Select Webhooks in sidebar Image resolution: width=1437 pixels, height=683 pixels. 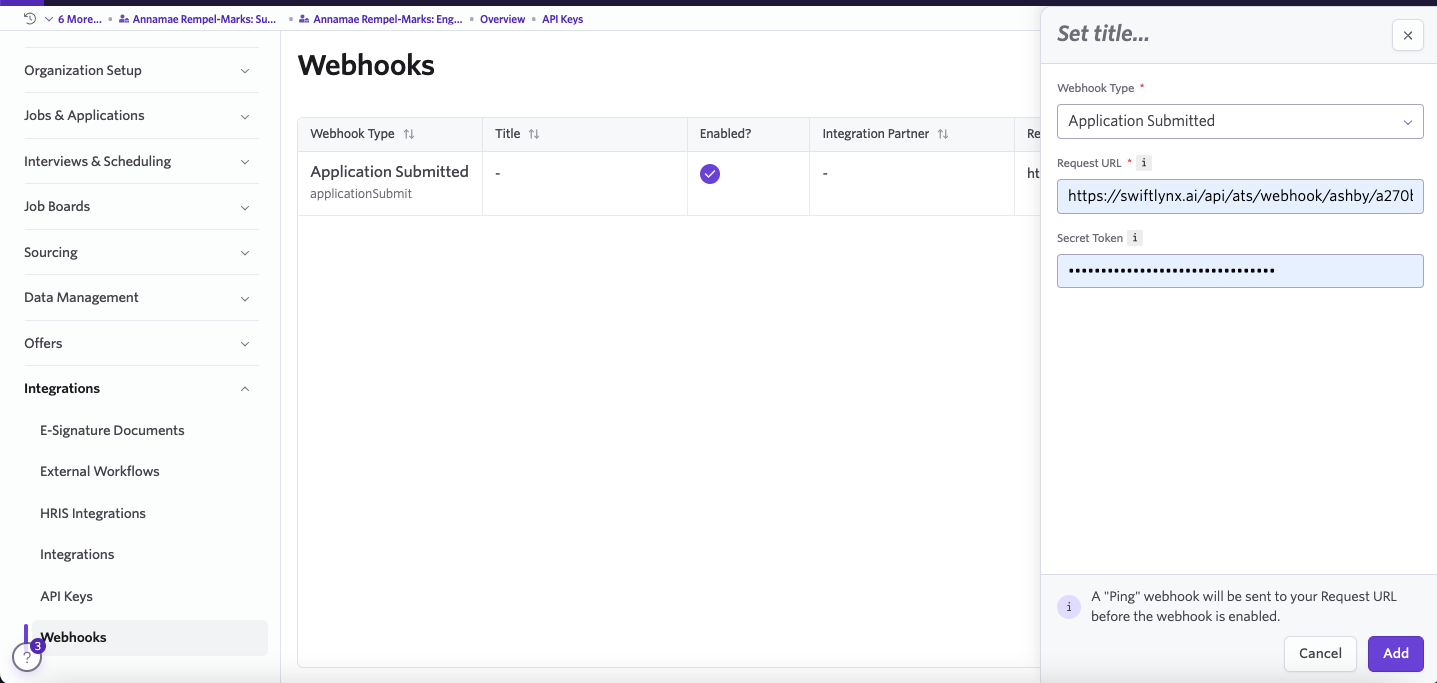[x=150, y=637]
